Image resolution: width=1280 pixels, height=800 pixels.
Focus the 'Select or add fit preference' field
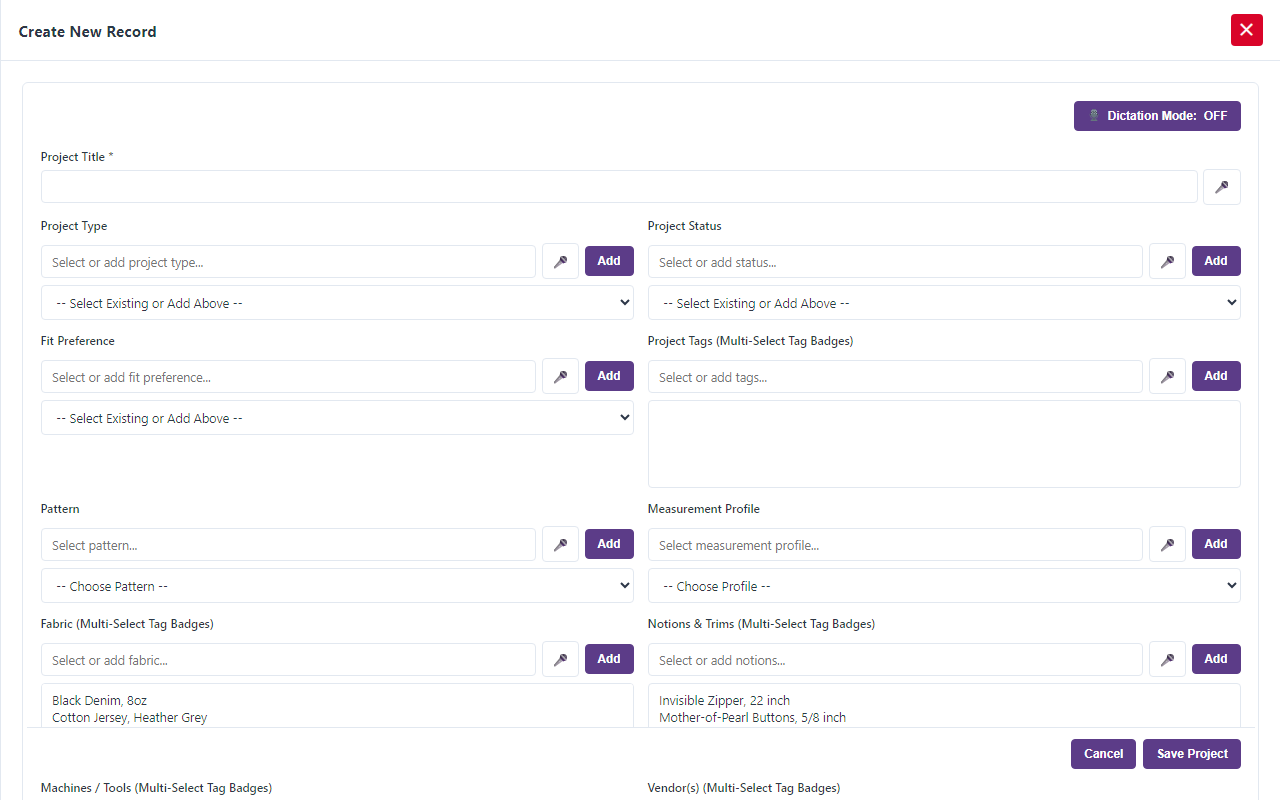click(288, 377)
